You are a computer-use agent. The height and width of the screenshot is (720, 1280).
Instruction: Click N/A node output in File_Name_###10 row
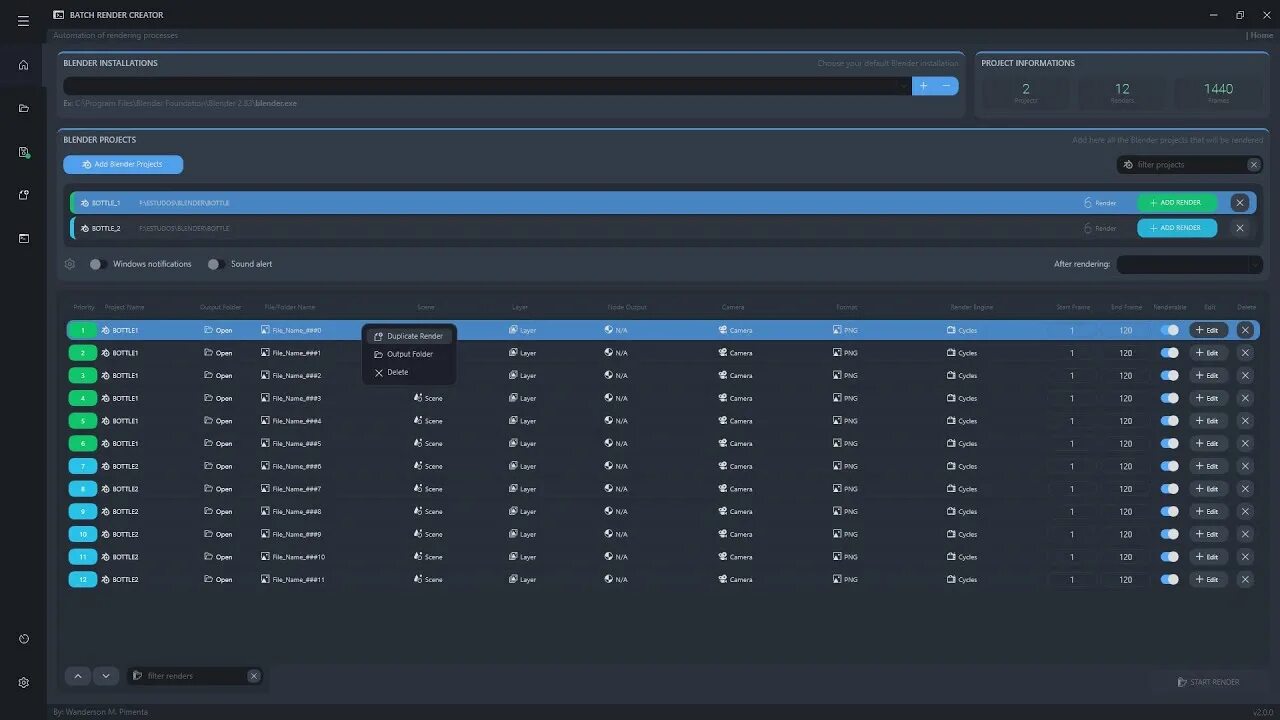tap(616, 557)
